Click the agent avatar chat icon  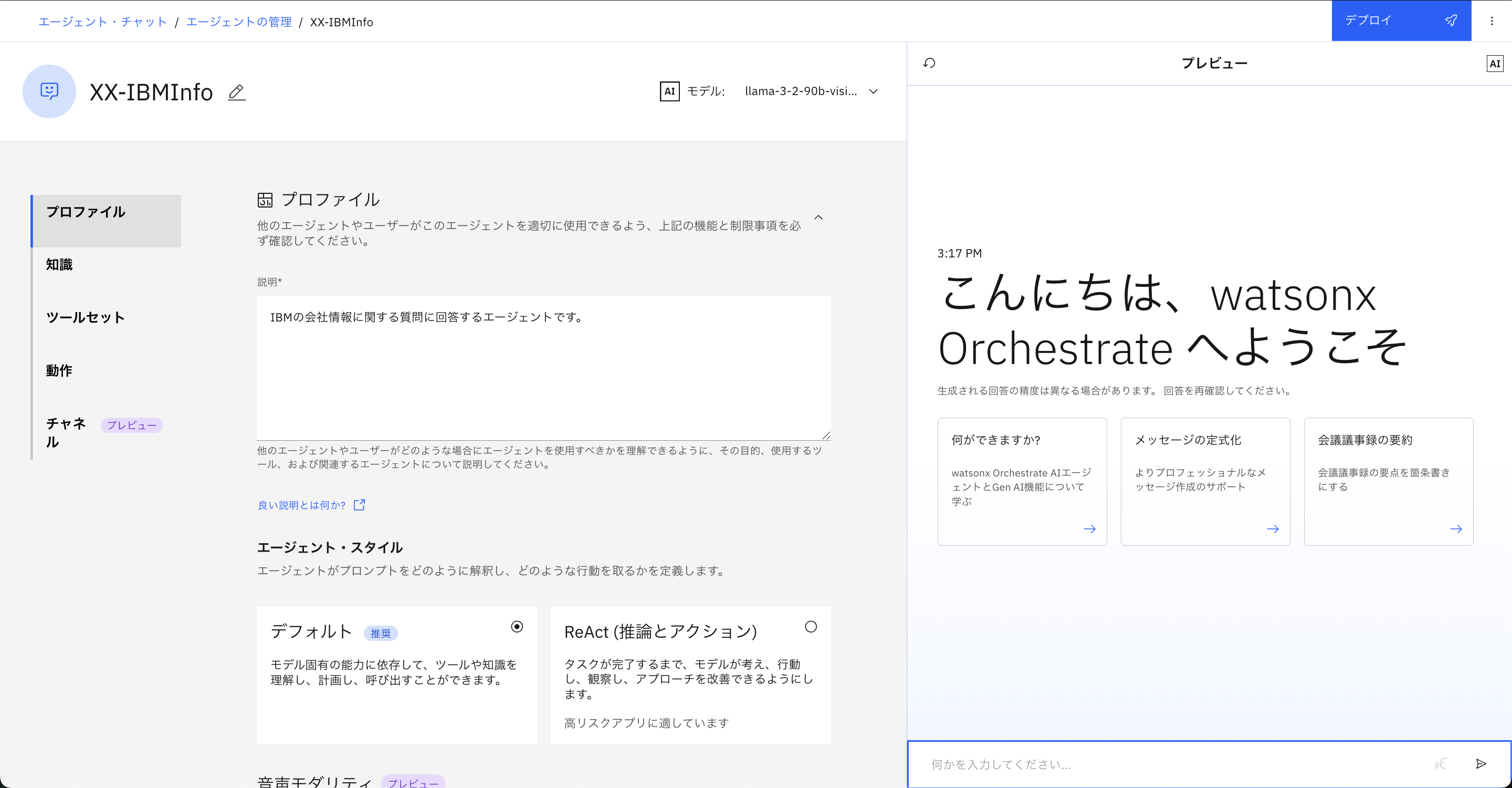(x=49, y=91)
